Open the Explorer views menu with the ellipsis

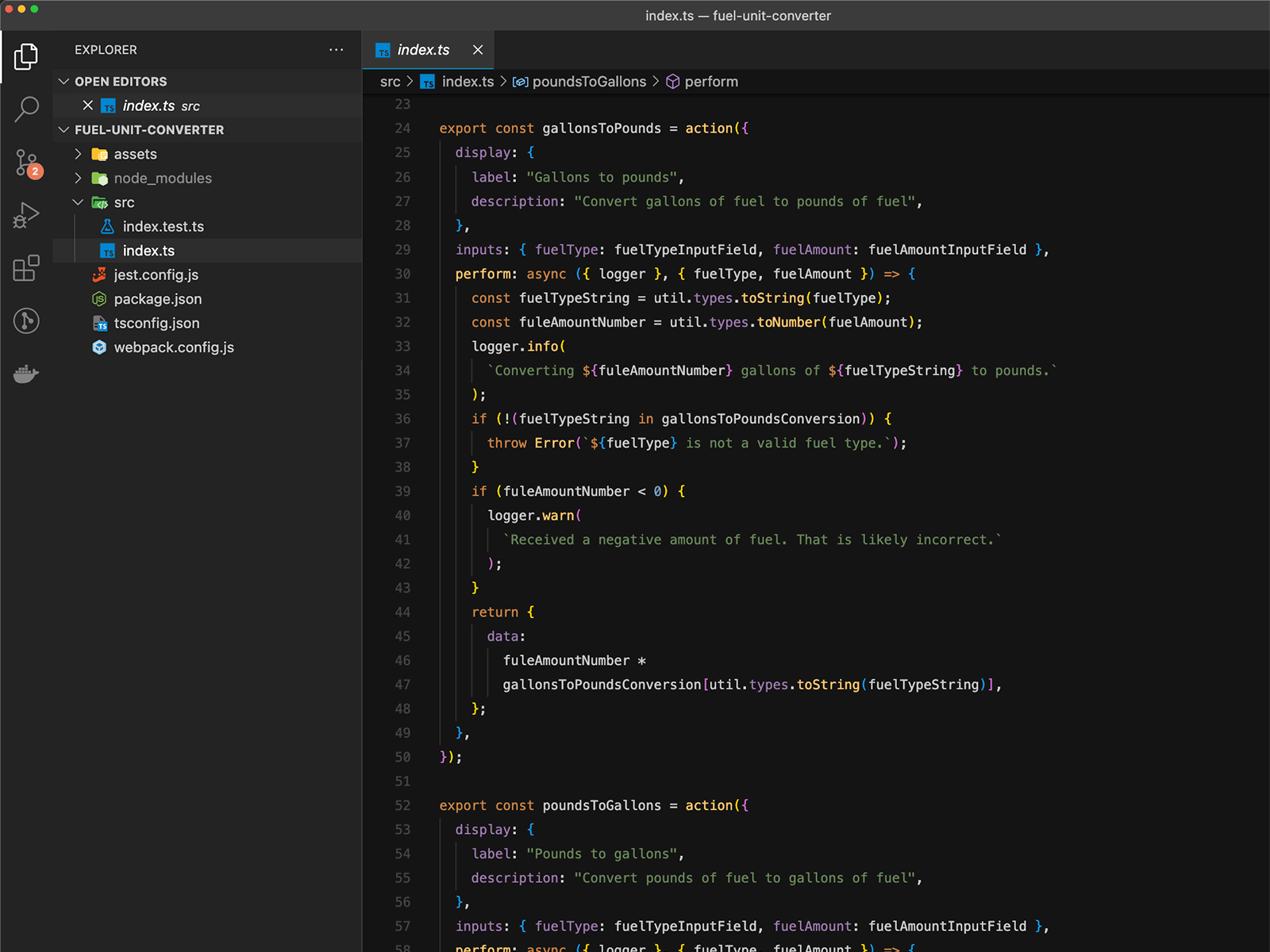click(x=337, y=50)
